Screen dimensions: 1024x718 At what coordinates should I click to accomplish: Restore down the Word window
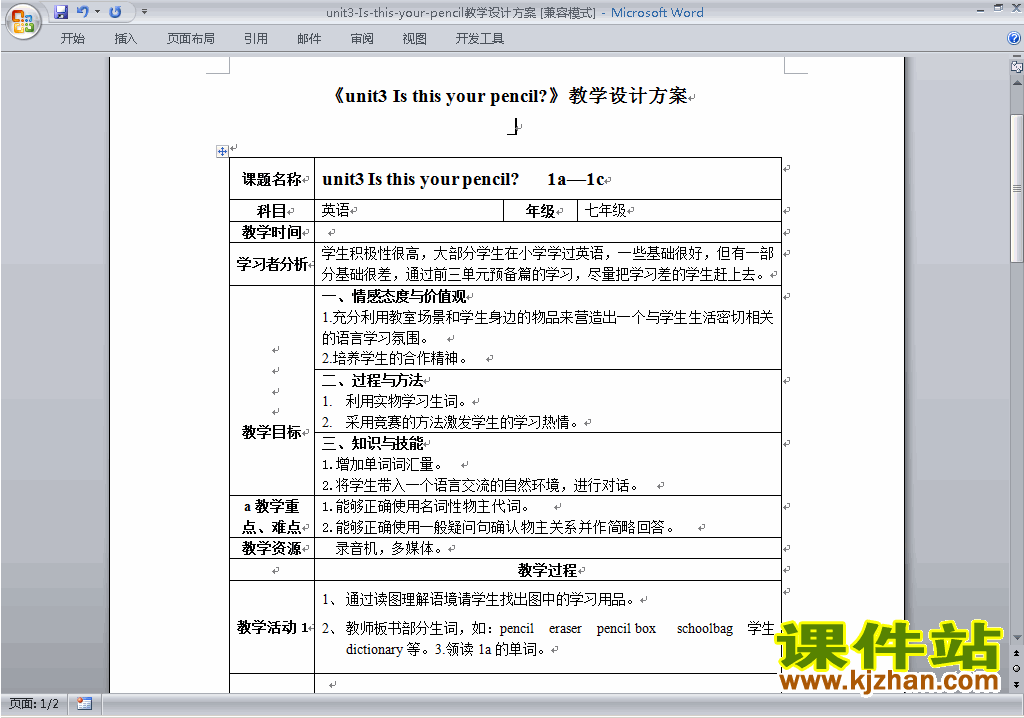pos(999,8)
